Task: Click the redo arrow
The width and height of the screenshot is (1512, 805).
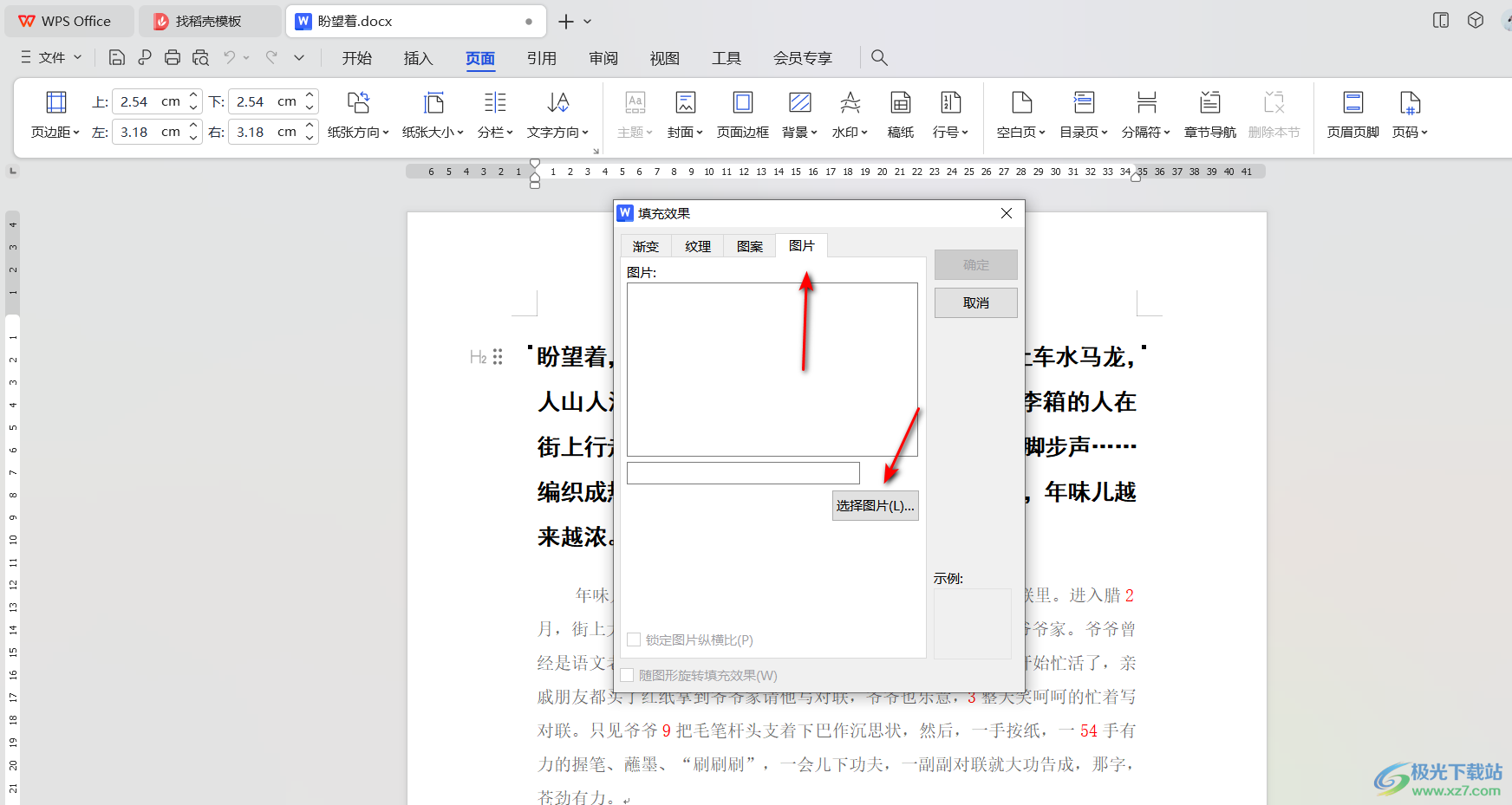Action: [x=271, y=57]
